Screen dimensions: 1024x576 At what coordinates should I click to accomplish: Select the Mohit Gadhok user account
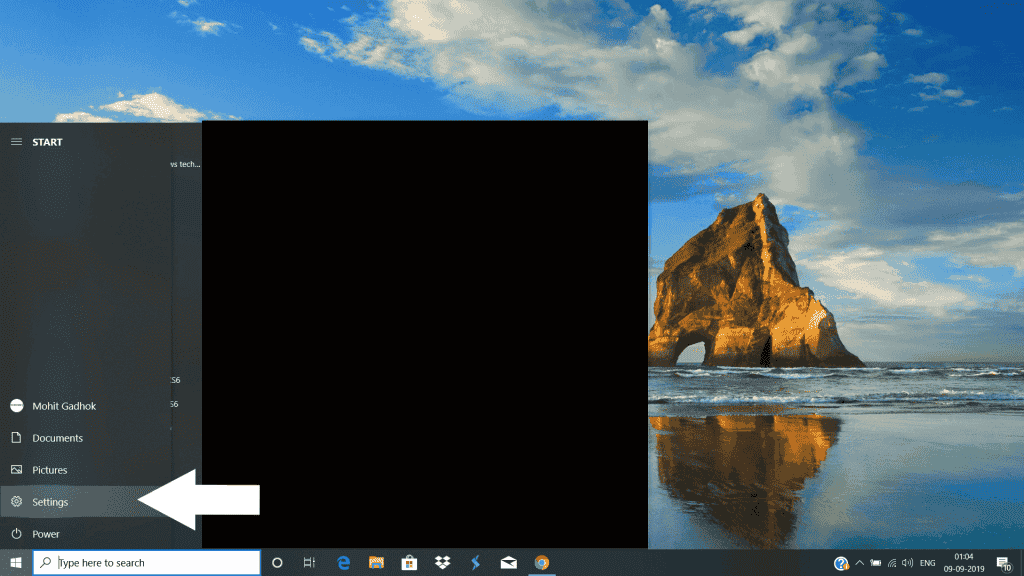64,406
